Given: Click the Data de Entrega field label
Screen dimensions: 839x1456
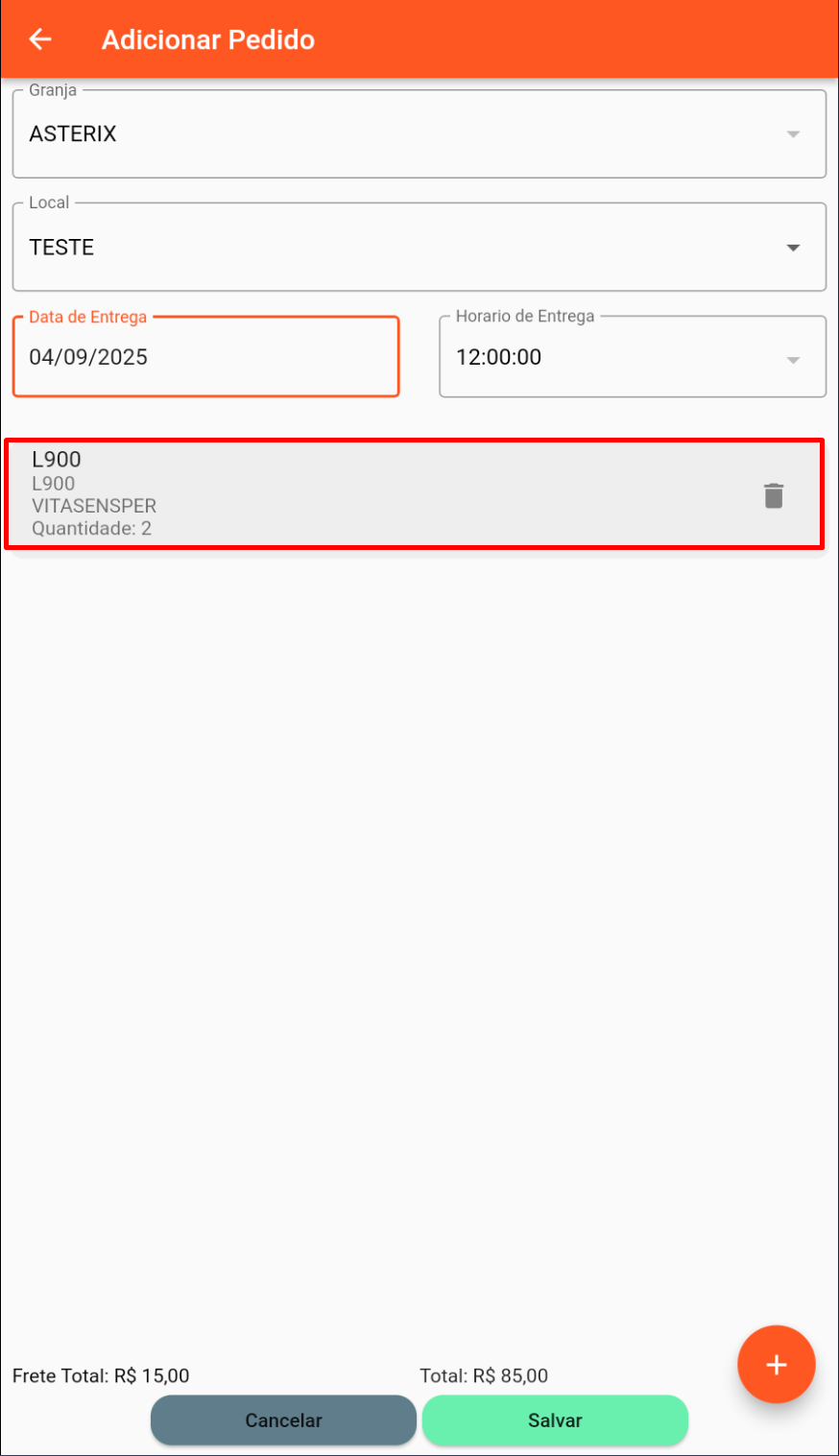Looking at the screenshot, I should click(x=88, y=317).
